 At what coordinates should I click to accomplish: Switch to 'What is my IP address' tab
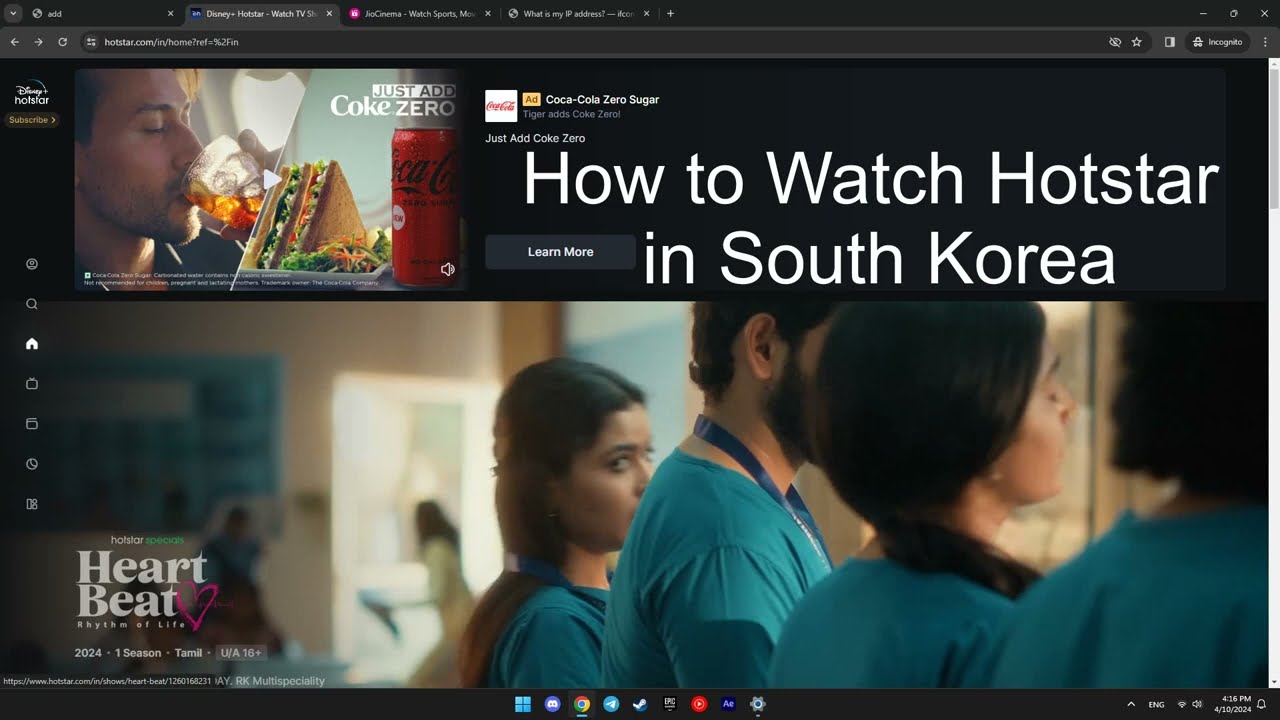(578, 14)
